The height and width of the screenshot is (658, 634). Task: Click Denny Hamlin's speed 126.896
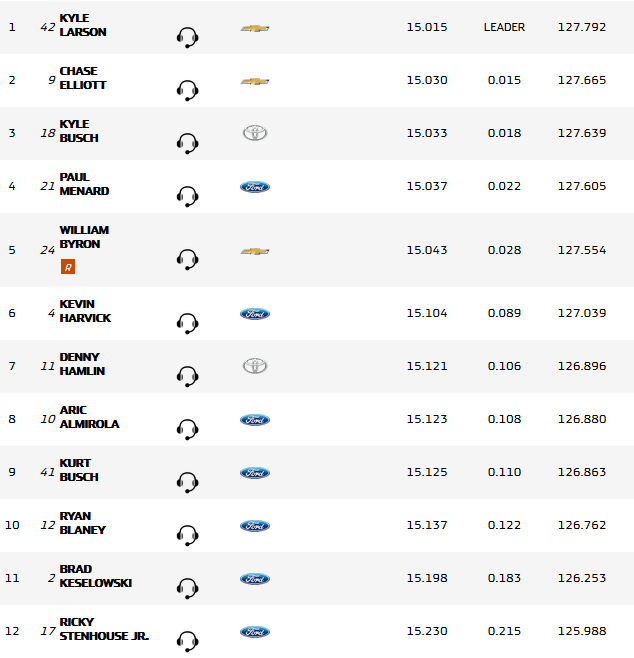coord(582,366)
